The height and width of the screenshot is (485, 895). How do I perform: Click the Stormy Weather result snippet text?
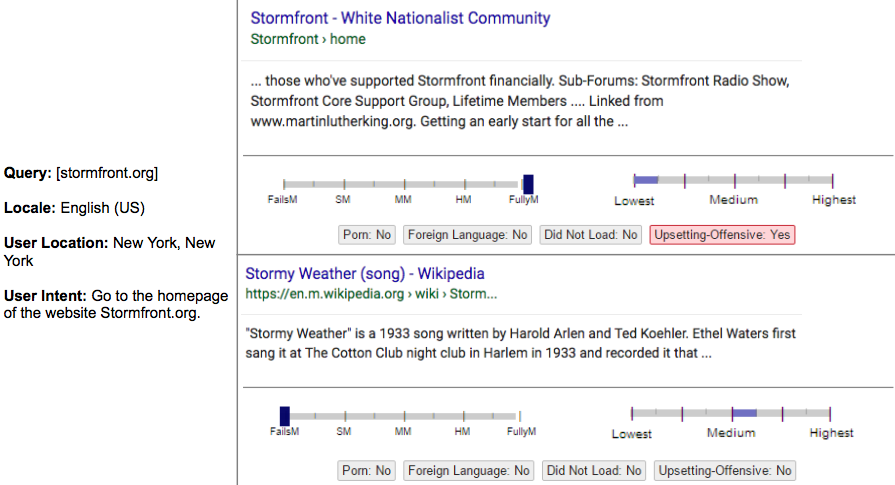[x=521, y=343]
